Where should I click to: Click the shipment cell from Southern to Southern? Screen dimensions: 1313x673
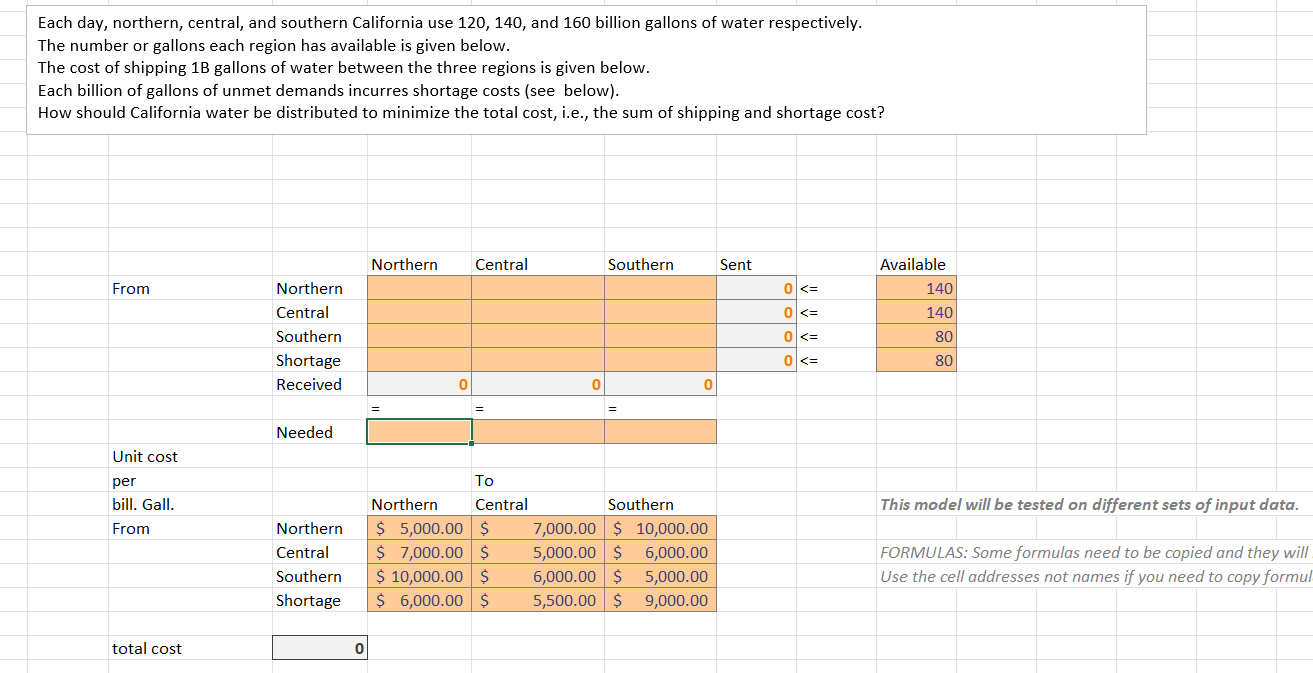[659, 336]
